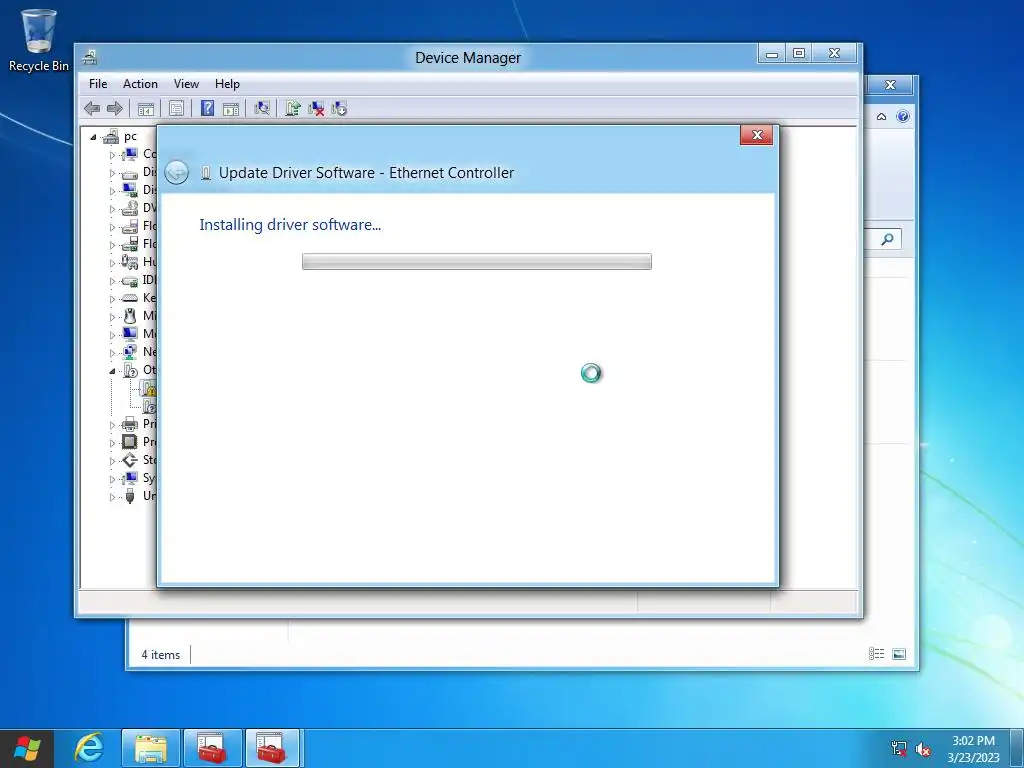Expand the Computer category arrow

(112, 155)
